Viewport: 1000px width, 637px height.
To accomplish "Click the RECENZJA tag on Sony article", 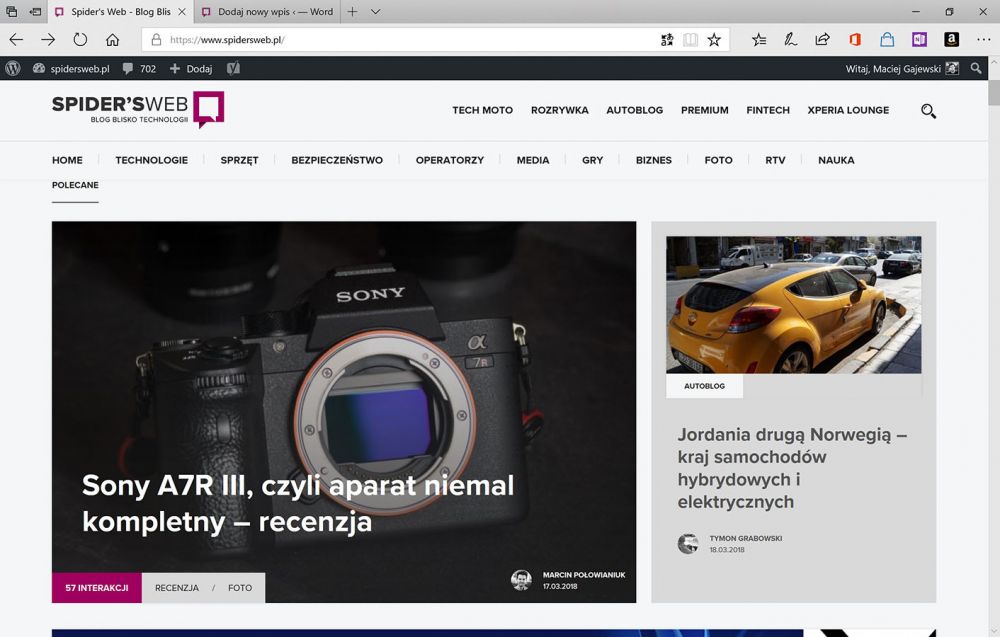I will [x=177, y=588].
